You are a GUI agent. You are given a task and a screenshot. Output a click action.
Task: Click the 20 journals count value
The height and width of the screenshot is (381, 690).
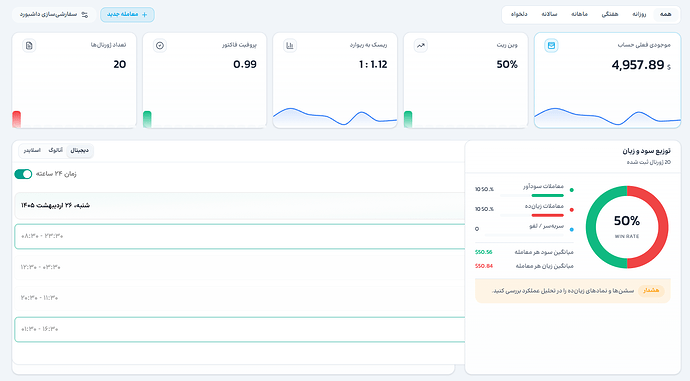[x=120, y=65]
